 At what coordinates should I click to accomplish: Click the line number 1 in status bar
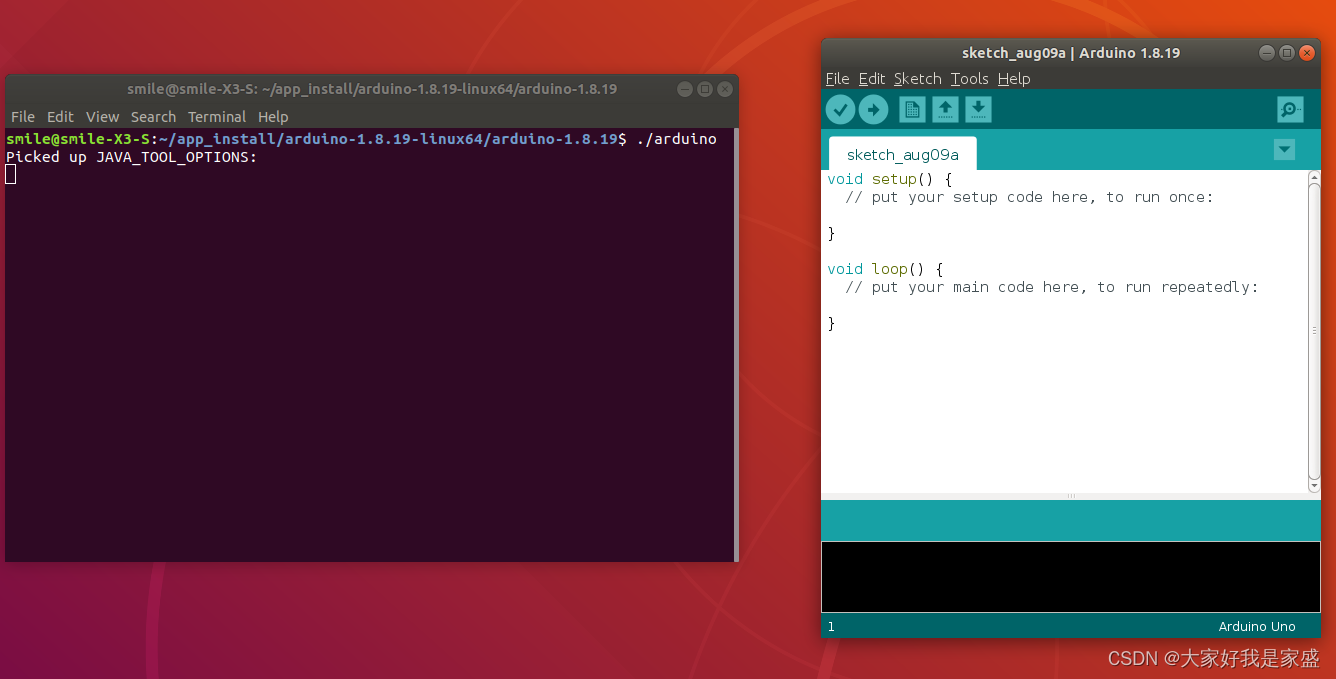coord(831,627)
